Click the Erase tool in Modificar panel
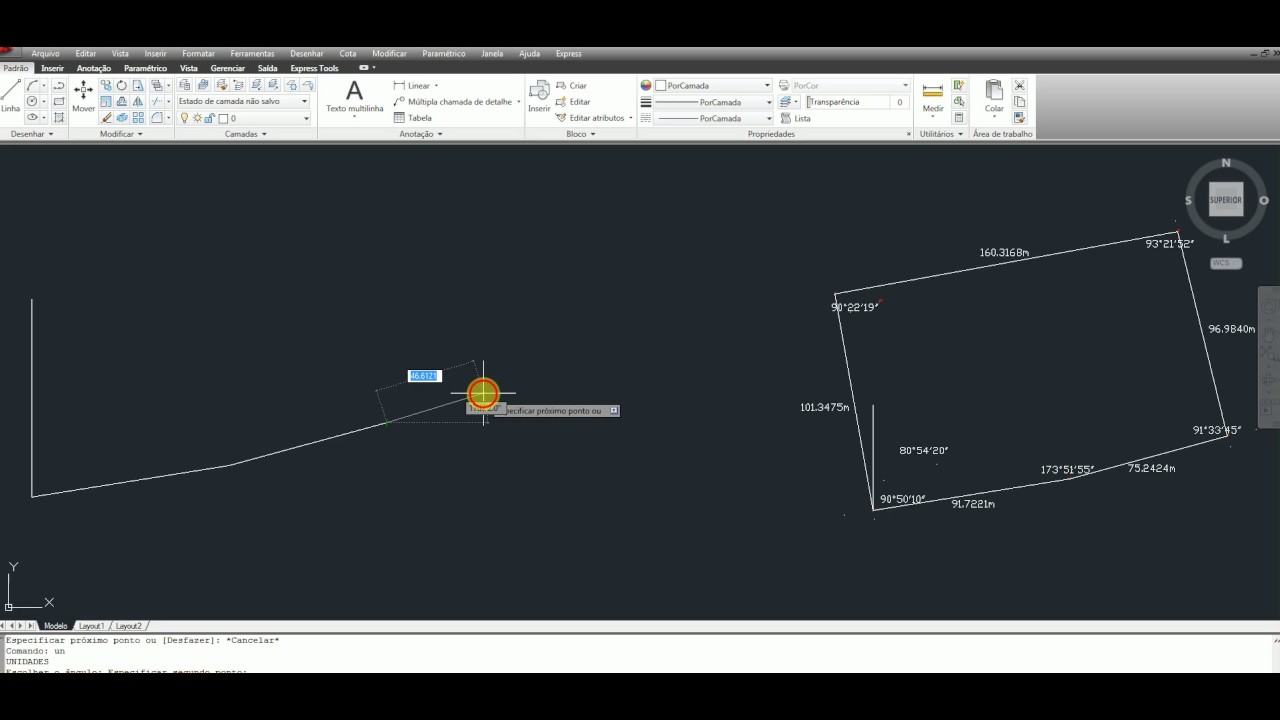The image size is (1280, 720). (106, 118)
